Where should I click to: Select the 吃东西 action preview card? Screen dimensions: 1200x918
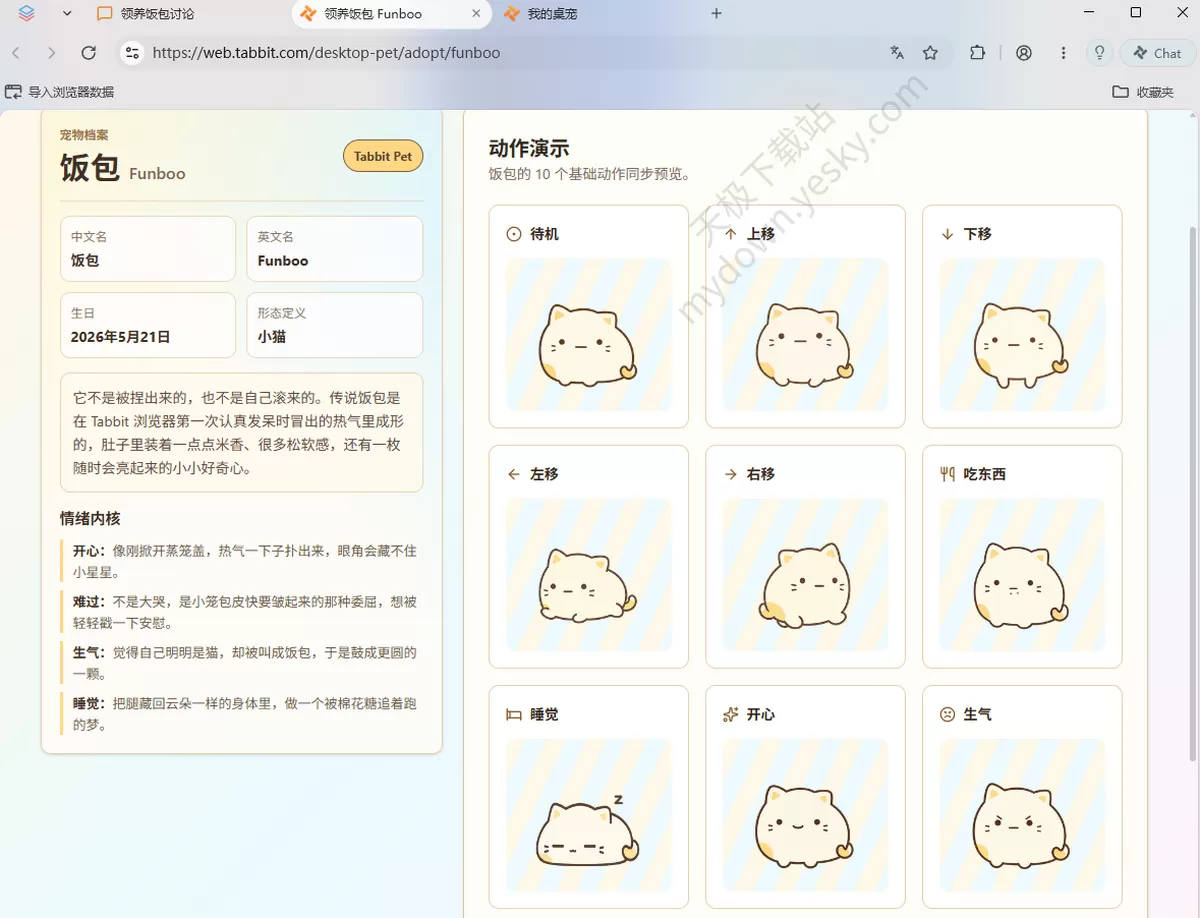(x=1022, y=556)
